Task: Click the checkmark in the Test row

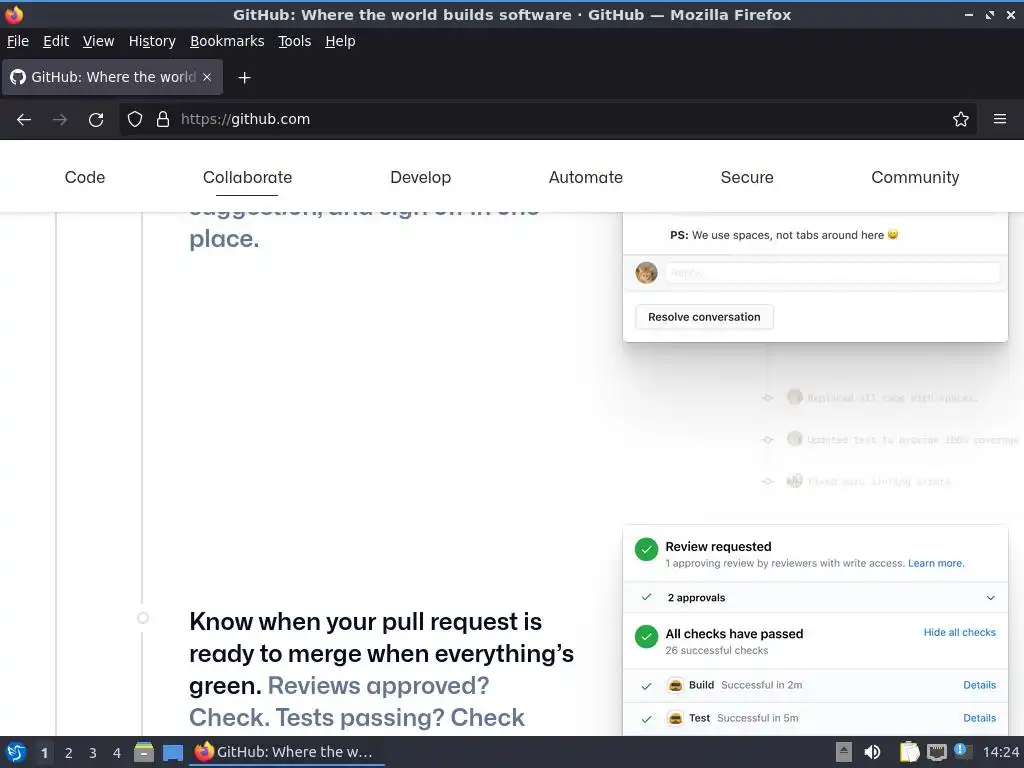Action: (647, 718)
